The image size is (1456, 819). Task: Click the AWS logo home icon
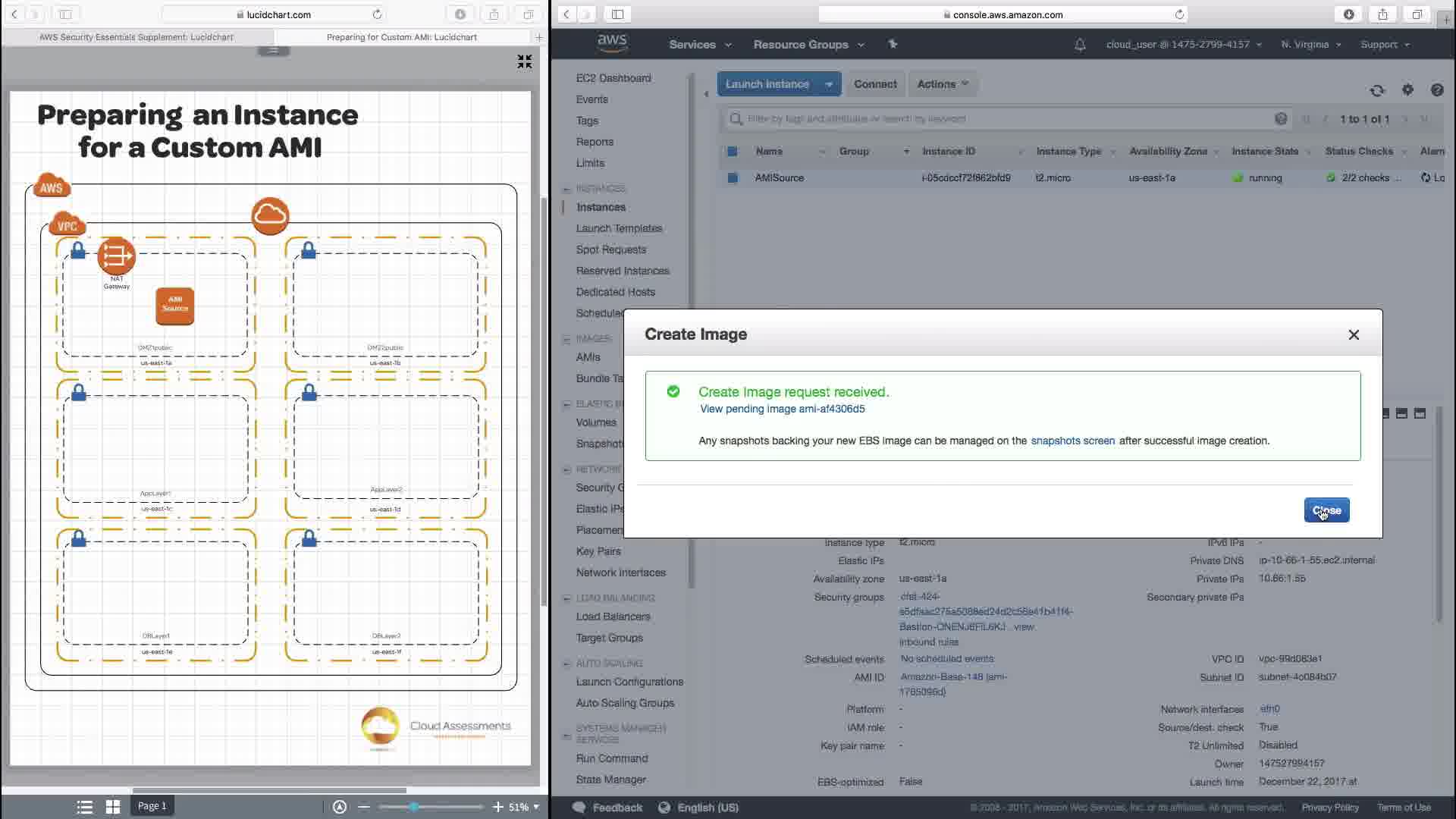point(611,43)
